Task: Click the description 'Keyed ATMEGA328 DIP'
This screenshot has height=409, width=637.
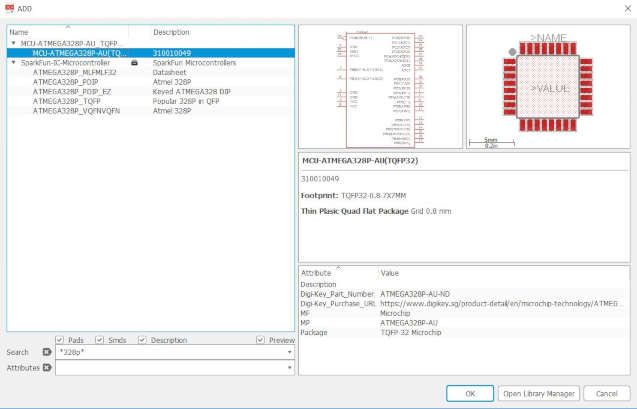Action: point(191,92)
